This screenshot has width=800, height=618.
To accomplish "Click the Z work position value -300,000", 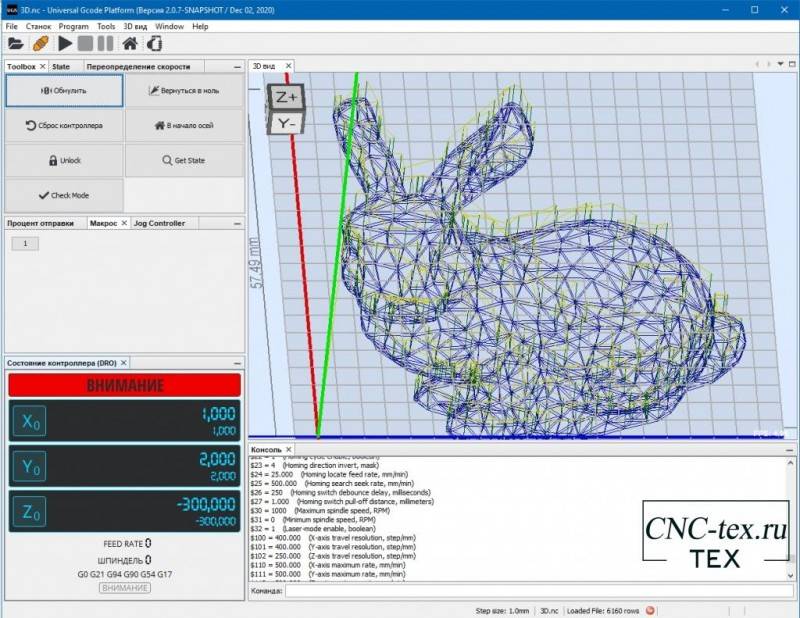I will (x=206, y=504).
